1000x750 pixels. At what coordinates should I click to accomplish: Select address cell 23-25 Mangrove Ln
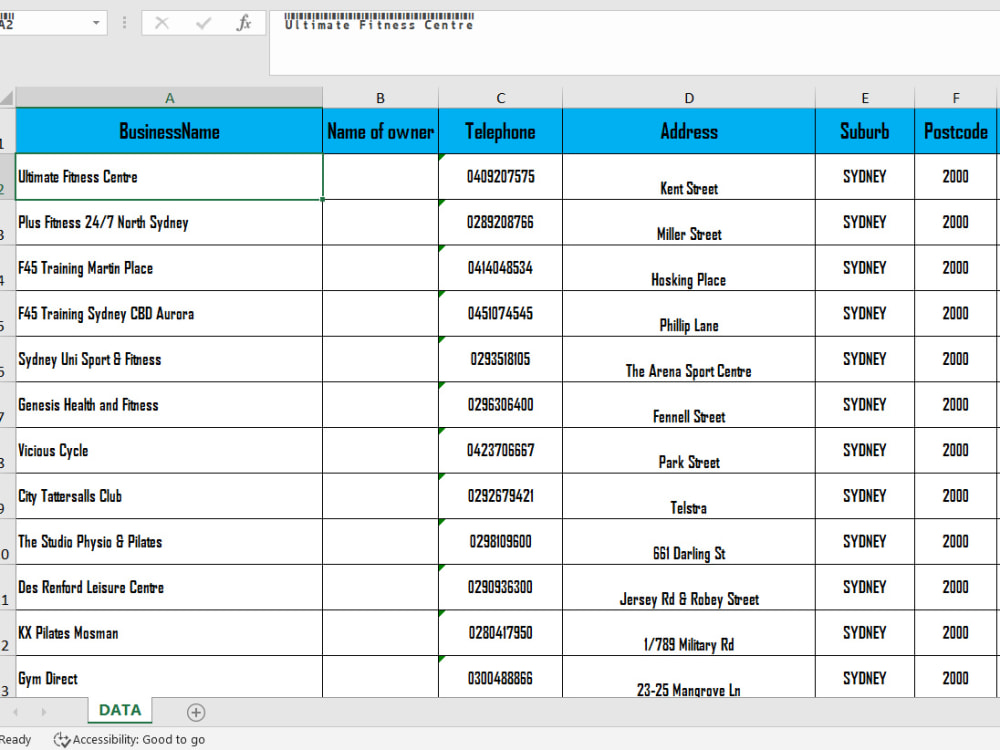689,677
